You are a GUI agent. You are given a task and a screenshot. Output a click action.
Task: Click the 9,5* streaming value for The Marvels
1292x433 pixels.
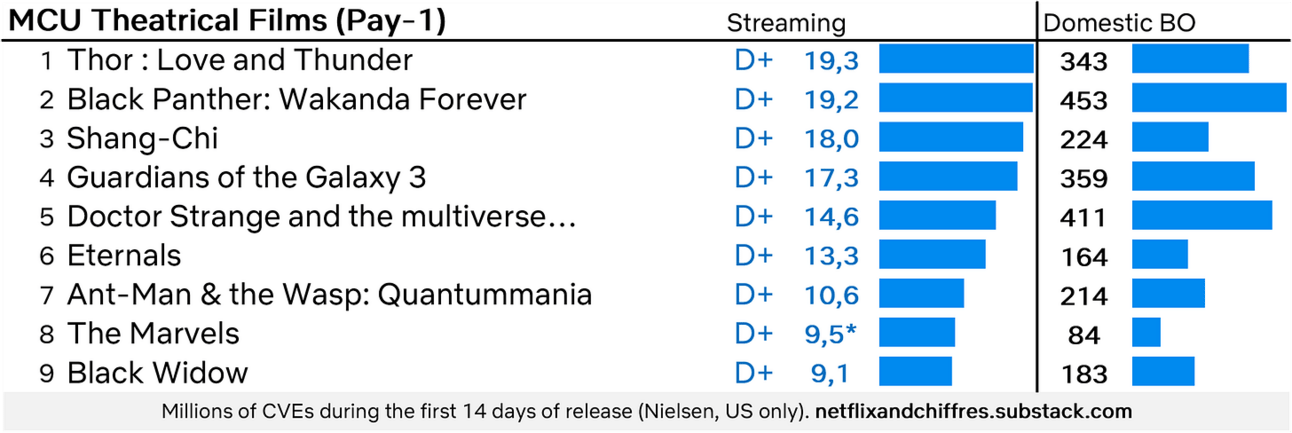pyautogui.click(x=832, y=334)
